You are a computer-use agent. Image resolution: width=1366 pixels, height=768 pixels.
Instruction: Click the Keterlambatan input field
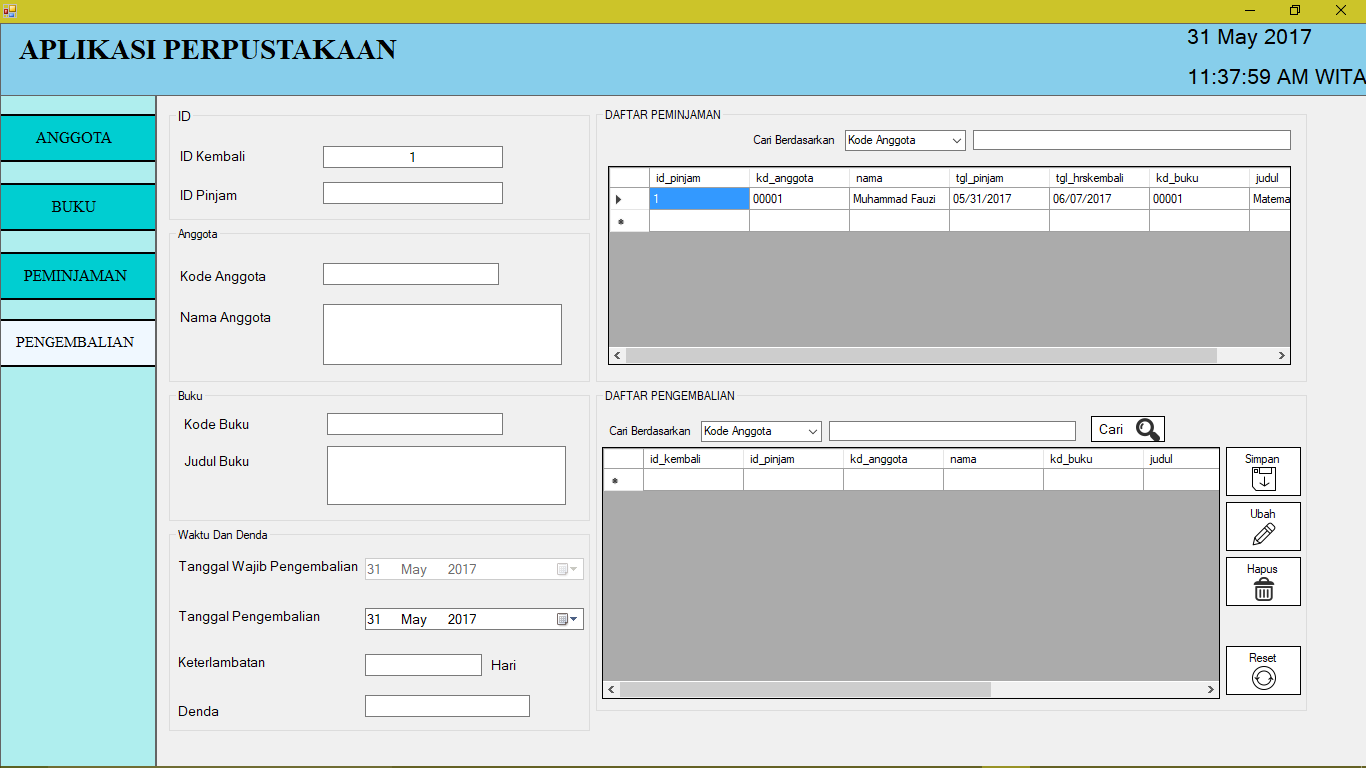[x=422, y=664]
